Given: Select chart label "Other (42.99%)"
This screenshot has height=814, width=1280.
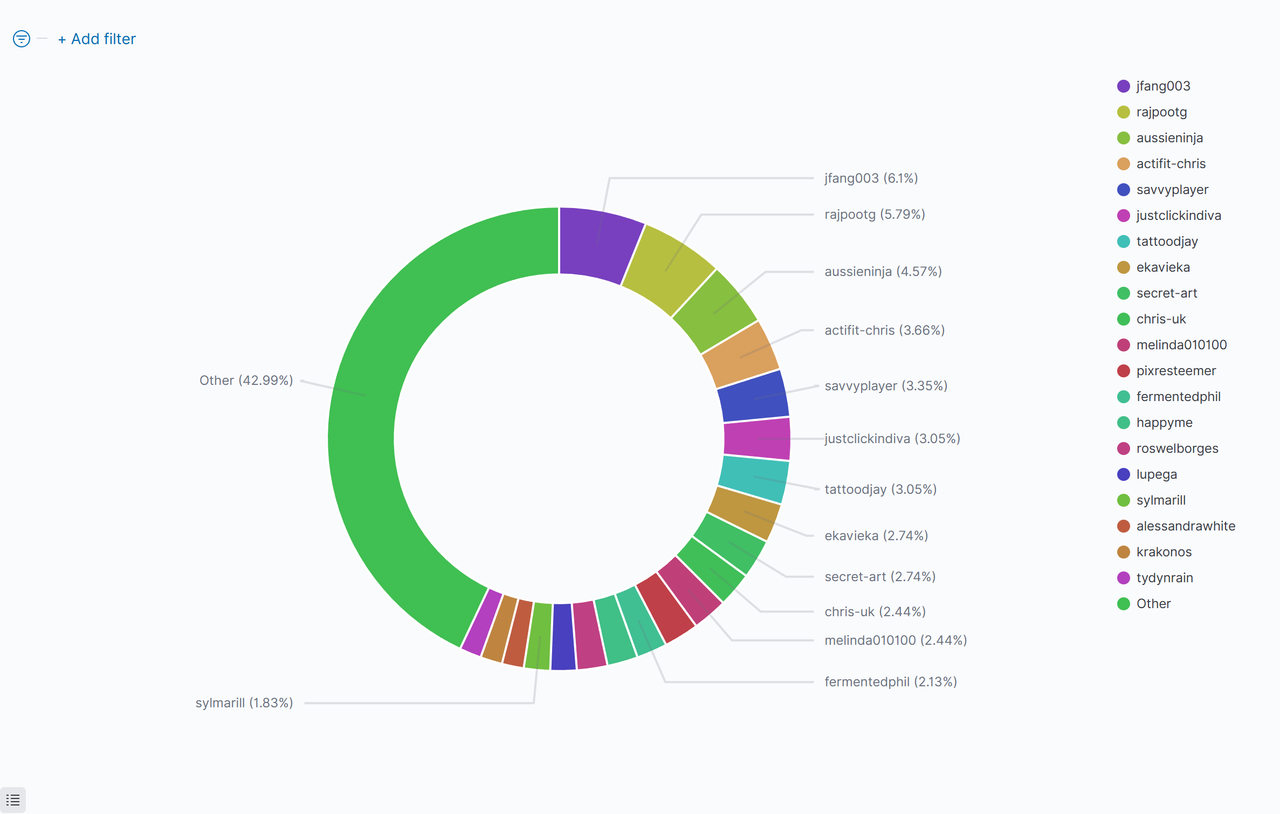Looking at the screenshot, I should click(246, 380).
